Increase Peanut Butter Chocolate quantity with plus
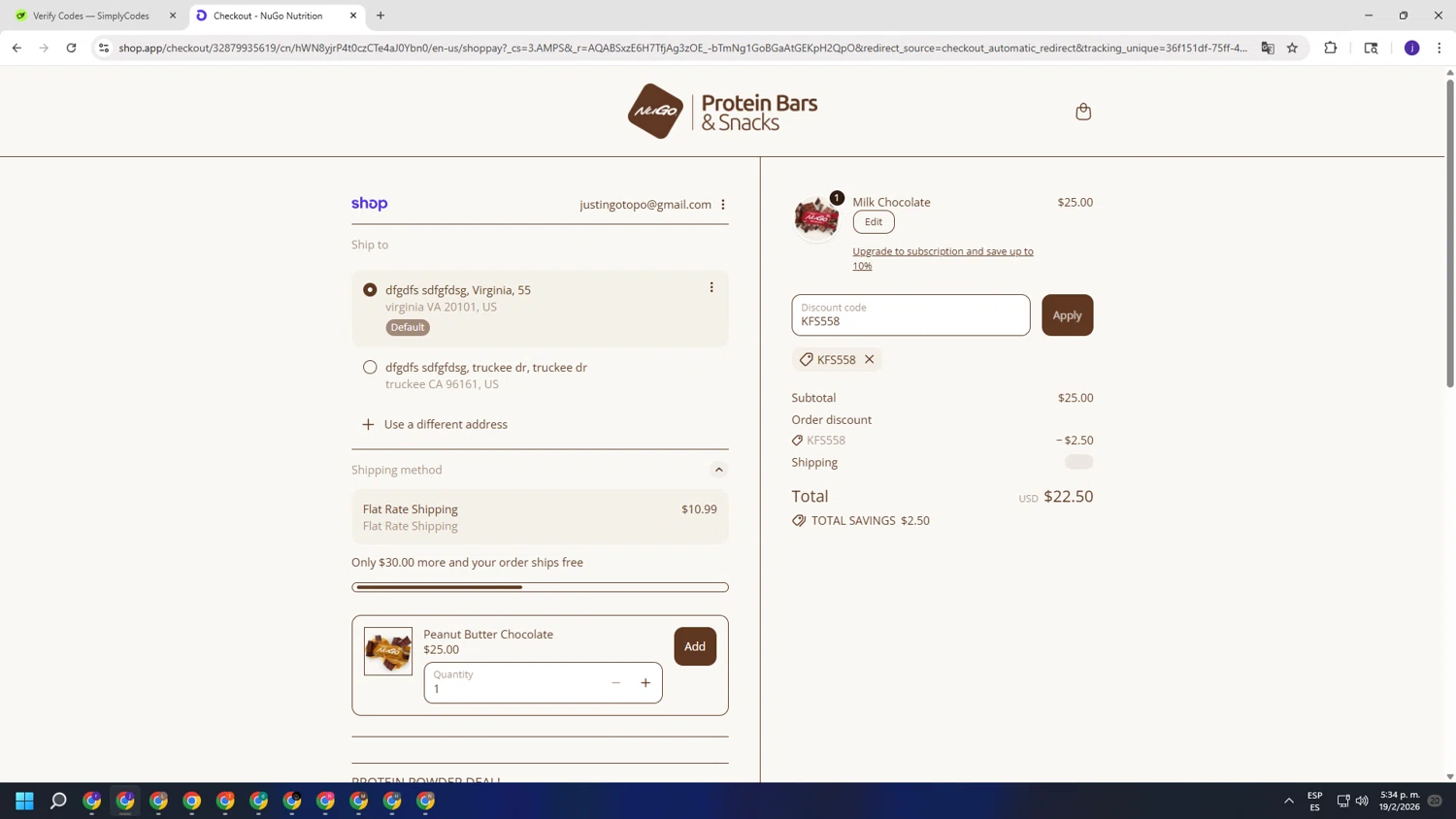Image resolution: width=1456 pixels, height=819 pixels. [645, 683]
